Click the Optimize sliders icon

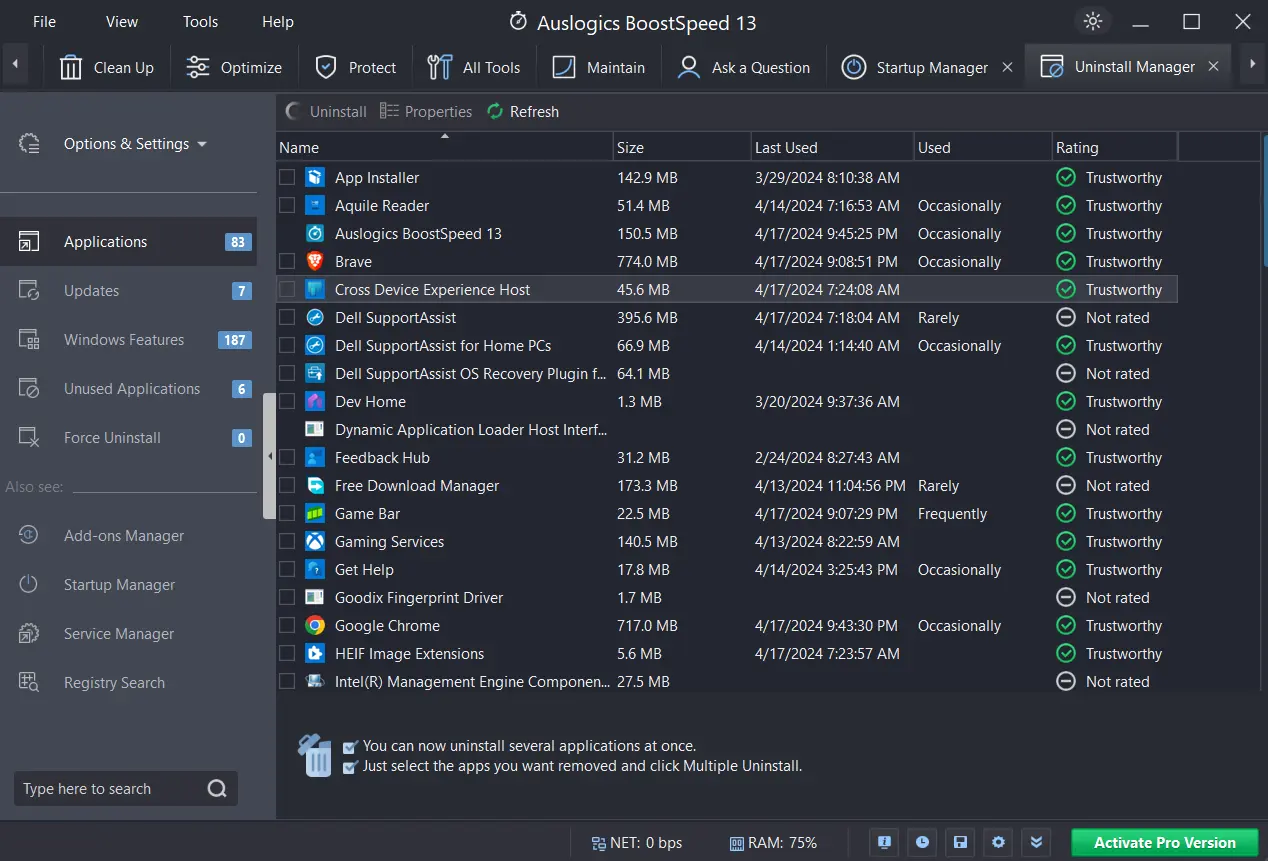(x=198, y=67)
